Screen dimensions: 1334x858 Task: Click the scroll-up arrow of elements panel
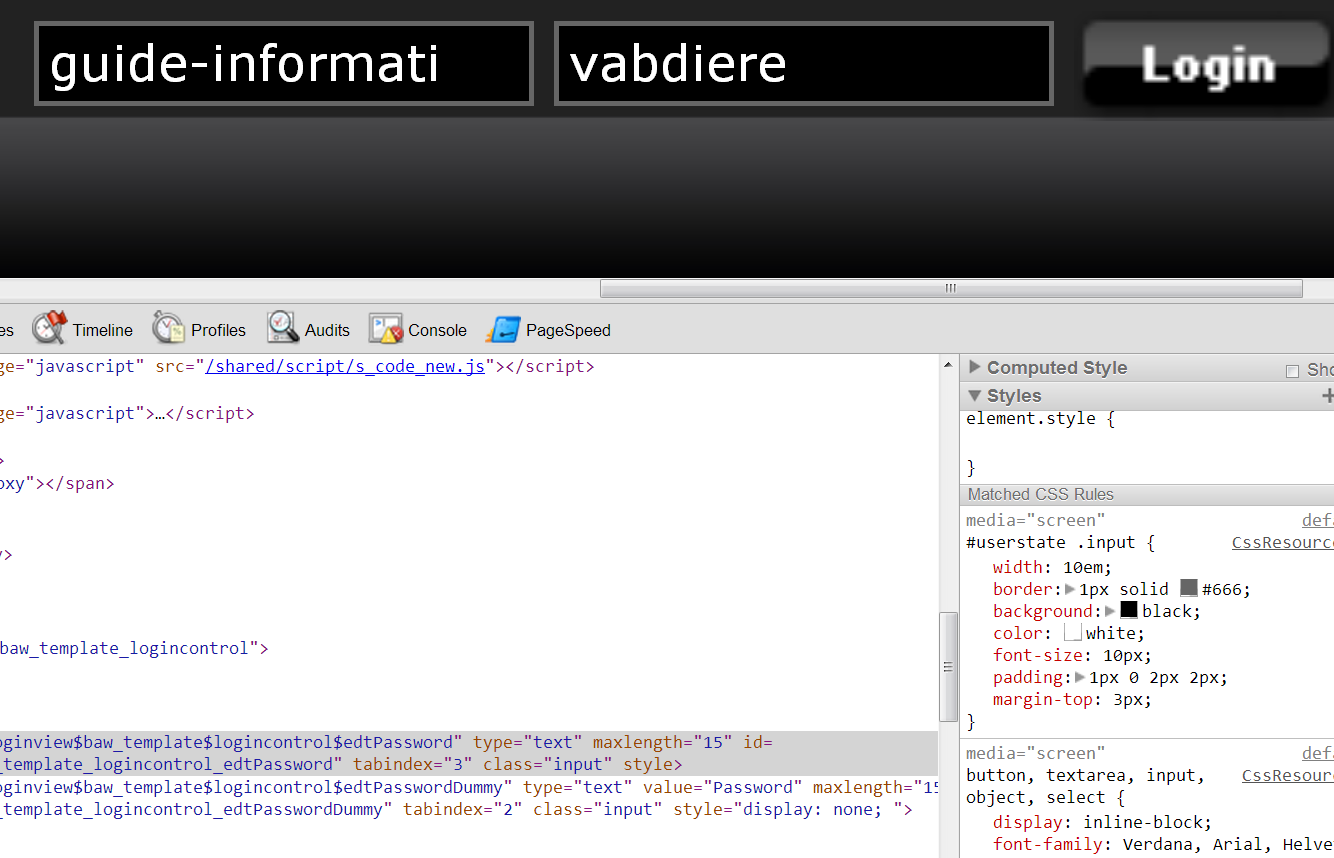[949, 366]
